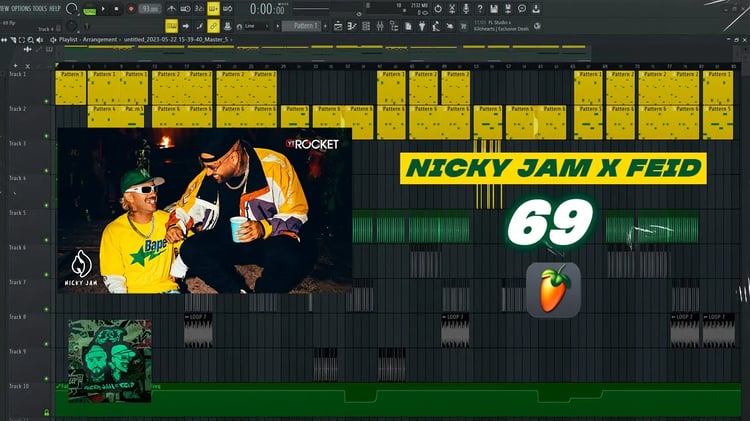Mute Track 1 using its green dot
750x421 pixels.
[x=46, y=101]
